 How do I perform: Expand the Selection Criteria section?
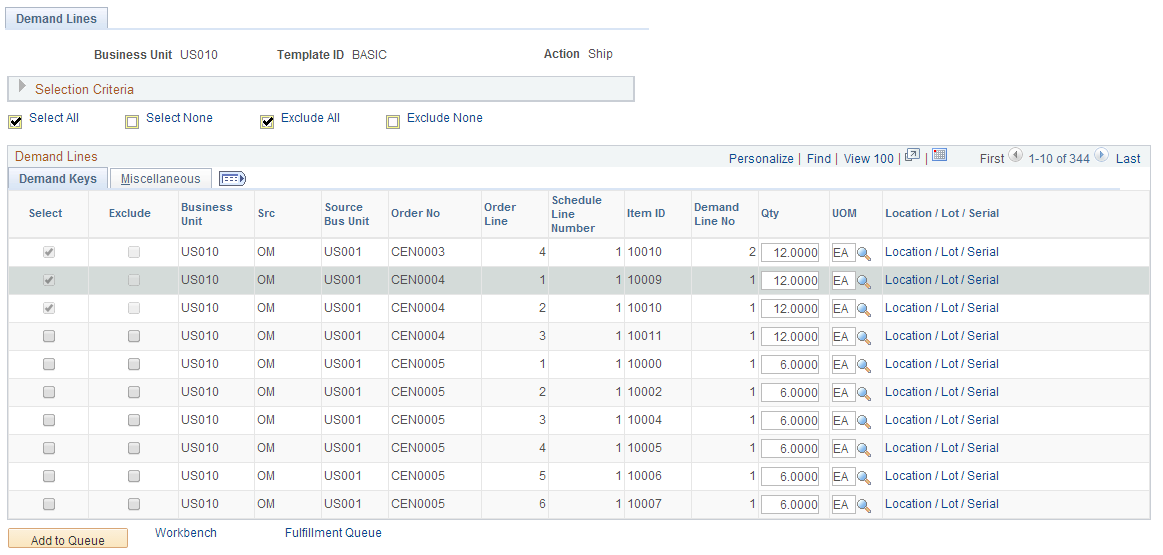[x=22, y=88]
